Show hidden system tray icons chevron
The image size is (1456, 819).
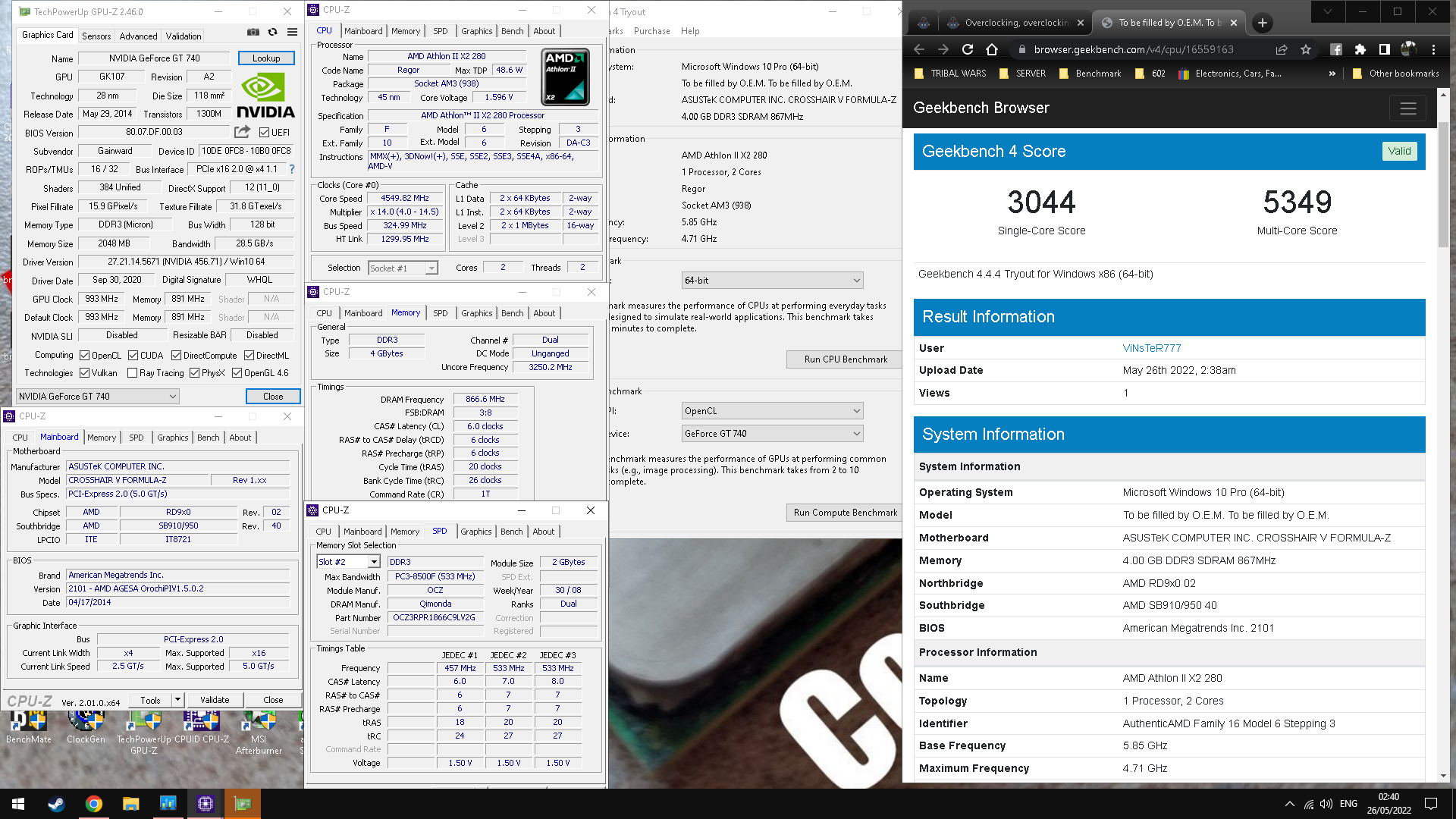(x=1290, y=804)
